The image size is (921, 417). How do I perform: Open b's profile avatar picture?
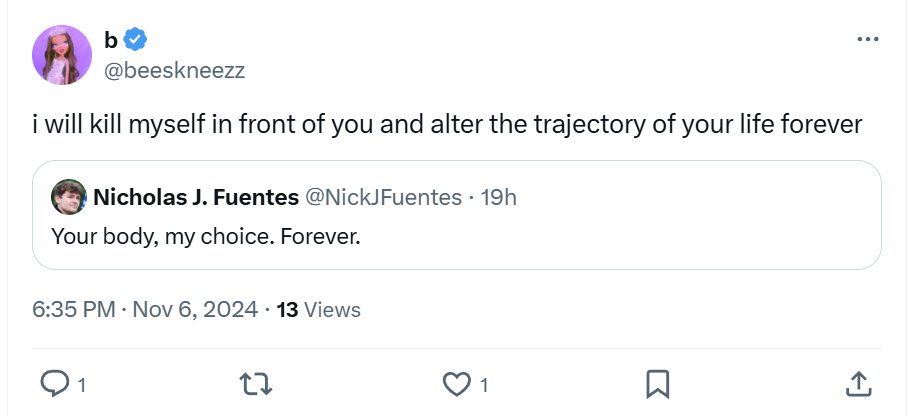[63, 55]
